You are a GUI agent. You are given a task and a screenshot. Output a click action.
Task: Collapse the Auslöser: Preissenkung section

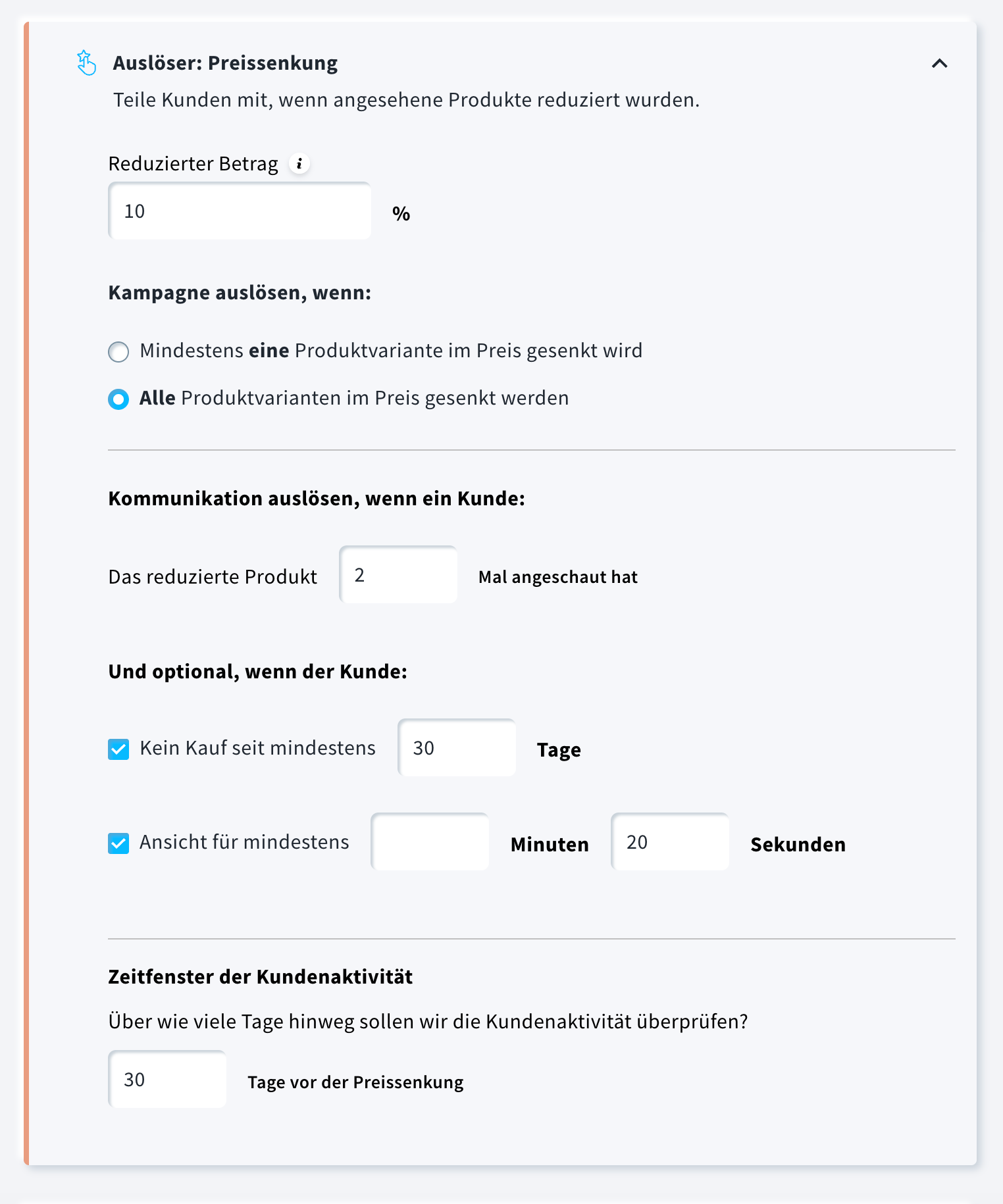point(939,64)
